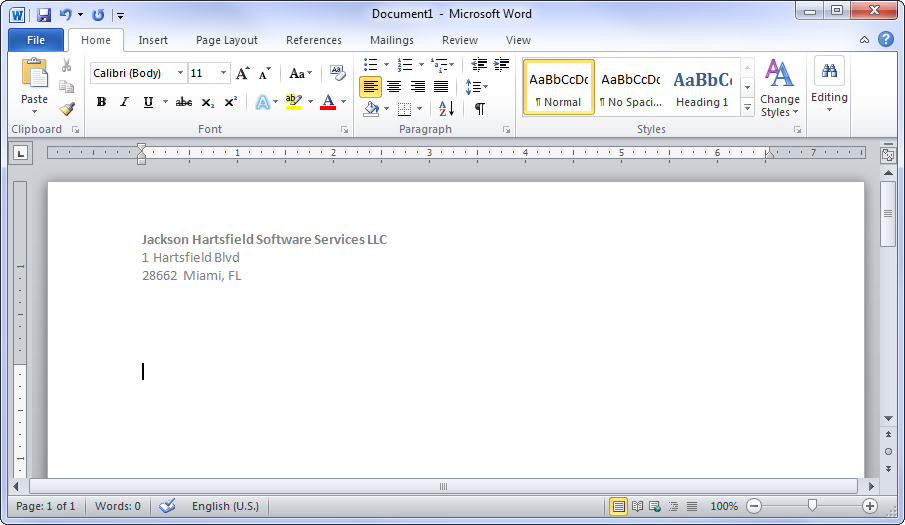The image size is (905, 525).
Task: Click Words: 0 count in status bar
Action: (118, 506)
